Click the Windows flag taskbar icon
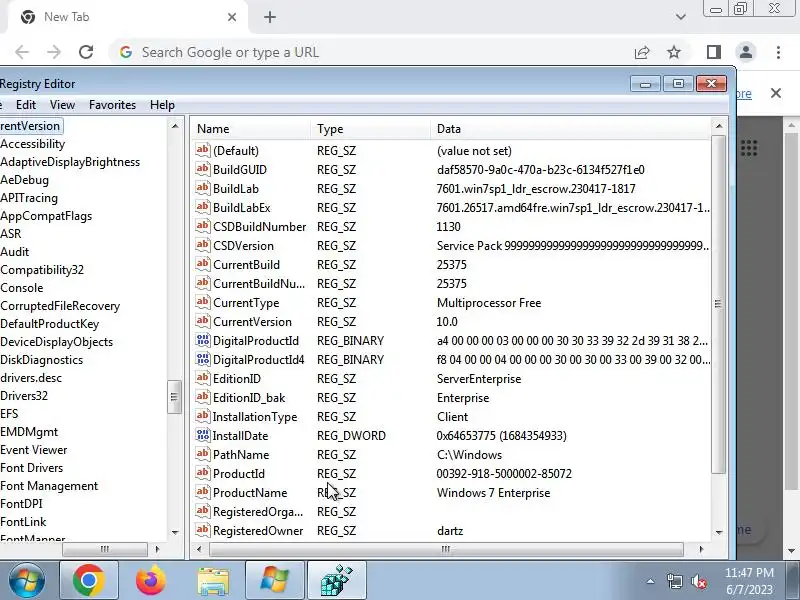The height and width of the screenshot is (600, 800). 275,580
